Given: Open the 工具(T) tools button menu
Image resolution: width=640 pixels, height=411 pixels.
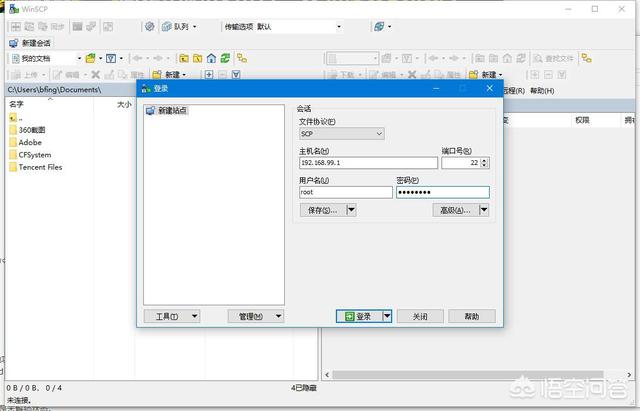Looking at the screenshot, I should 172,316.
